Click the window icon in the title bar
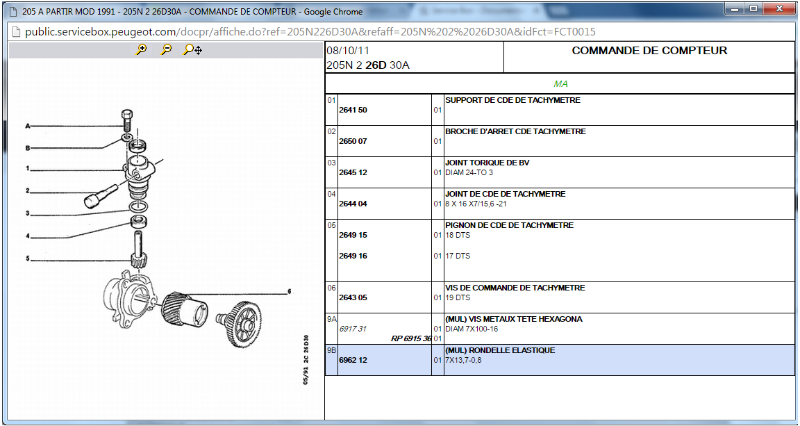The height and width of the screenshot is (426, 800). pyautogui.click(x=10, y=10)
